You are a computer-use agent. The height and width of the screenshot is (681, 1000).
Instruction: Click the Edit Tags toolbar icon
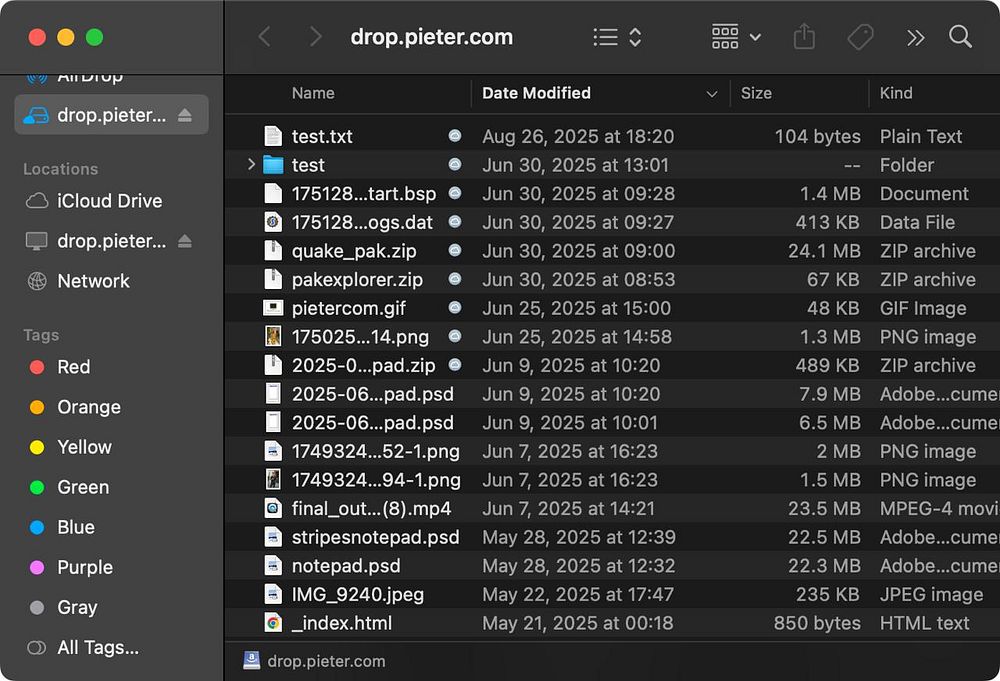tap(860, 37)
